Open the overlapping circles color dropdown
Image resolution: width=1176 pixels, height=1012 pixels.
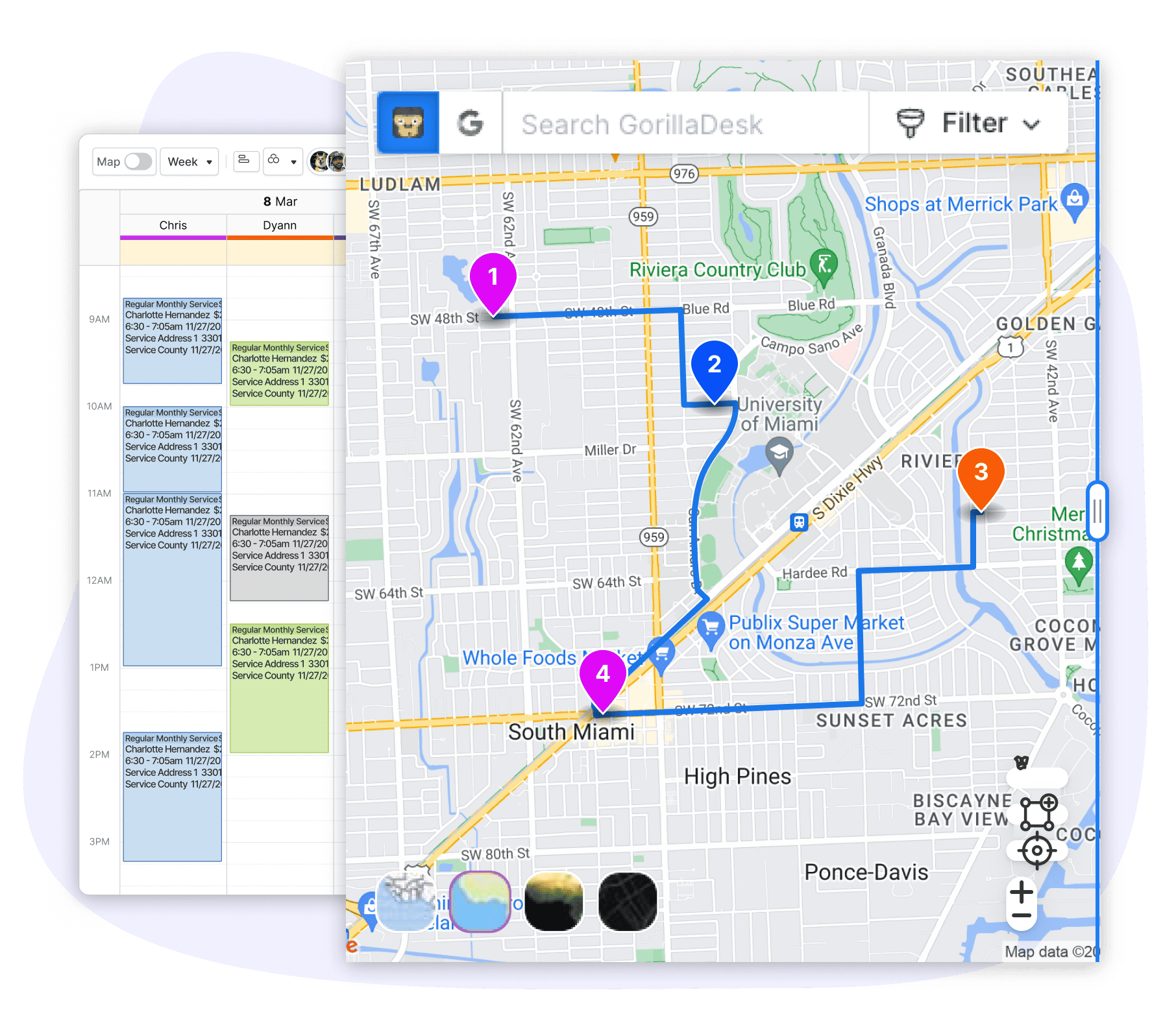[282, 161]
